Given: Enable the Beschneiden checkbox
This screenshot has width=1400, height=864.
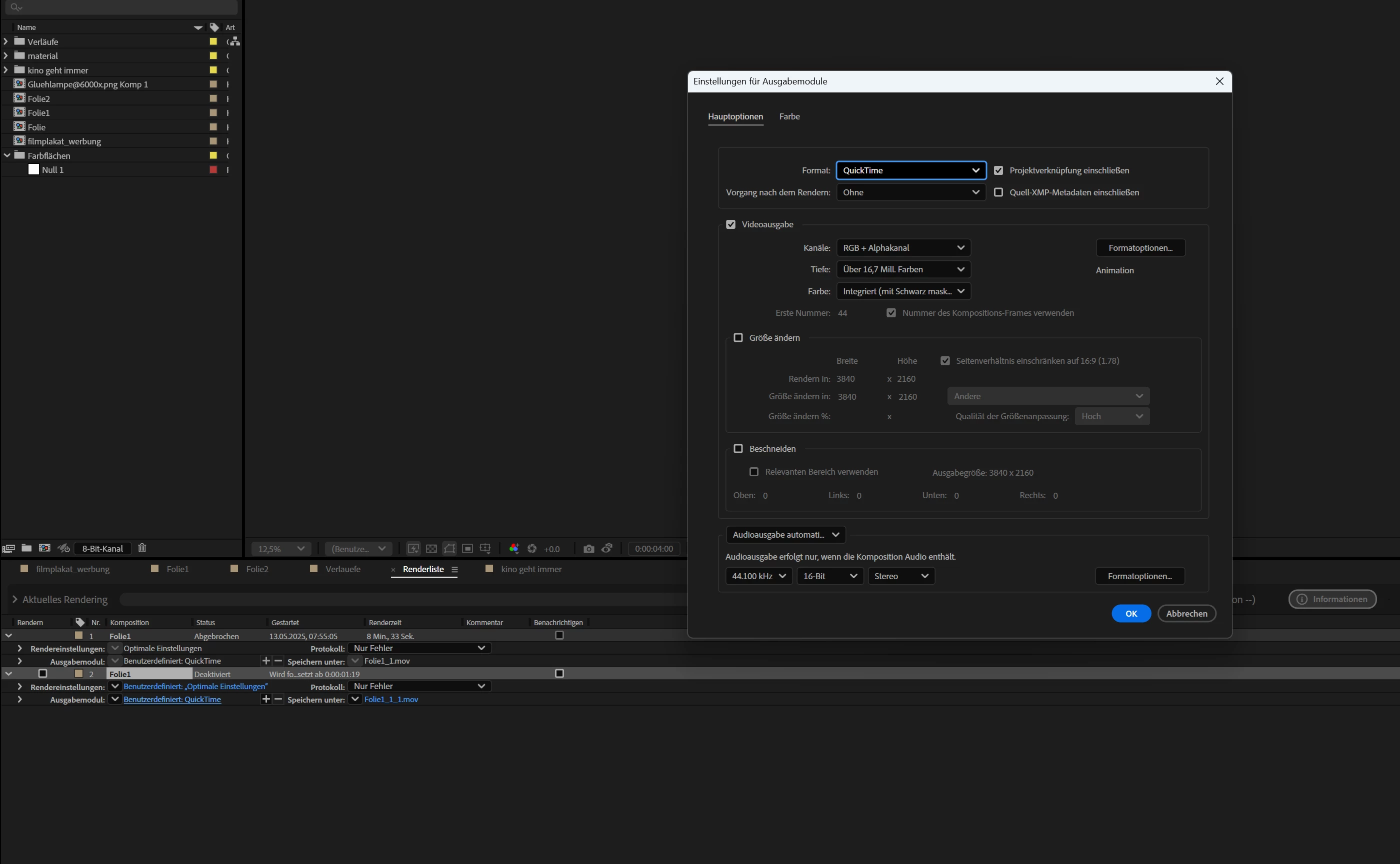Looking at the screenshot, I should click(x=738, y=449).
